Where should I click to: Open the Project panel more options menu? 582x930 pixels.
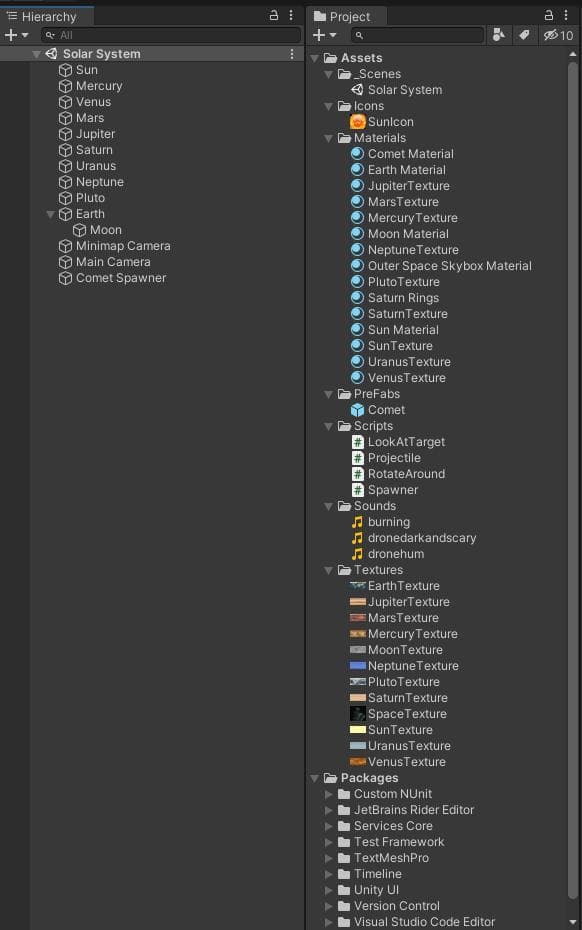point(565,15)
